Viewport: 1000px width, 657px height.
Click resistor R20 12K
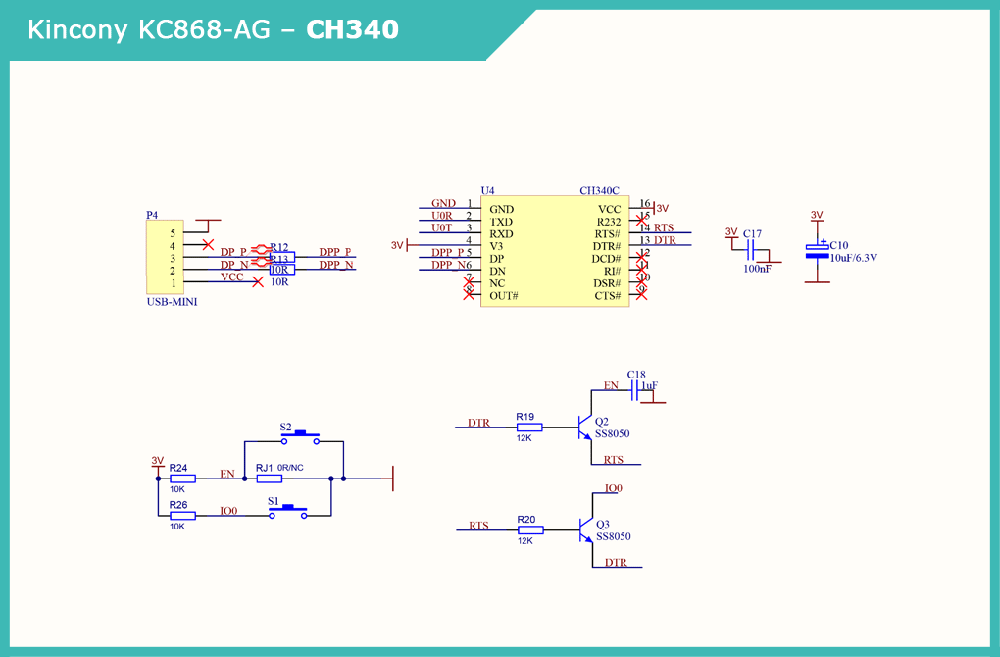(x=530, y=530)
